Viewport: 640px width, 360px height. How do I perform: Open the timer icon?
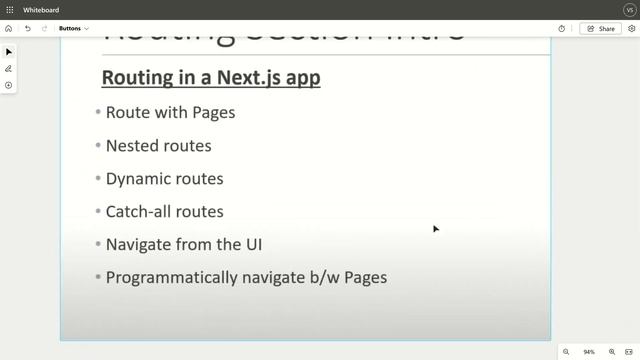(562, 29)
